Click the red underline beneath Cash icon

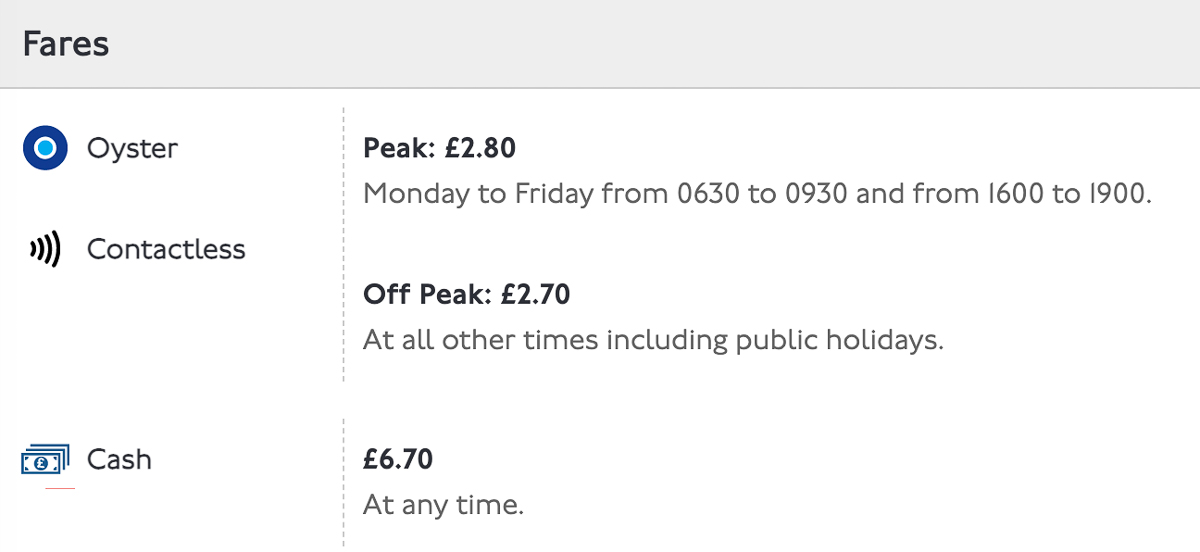tap(60, 488)
